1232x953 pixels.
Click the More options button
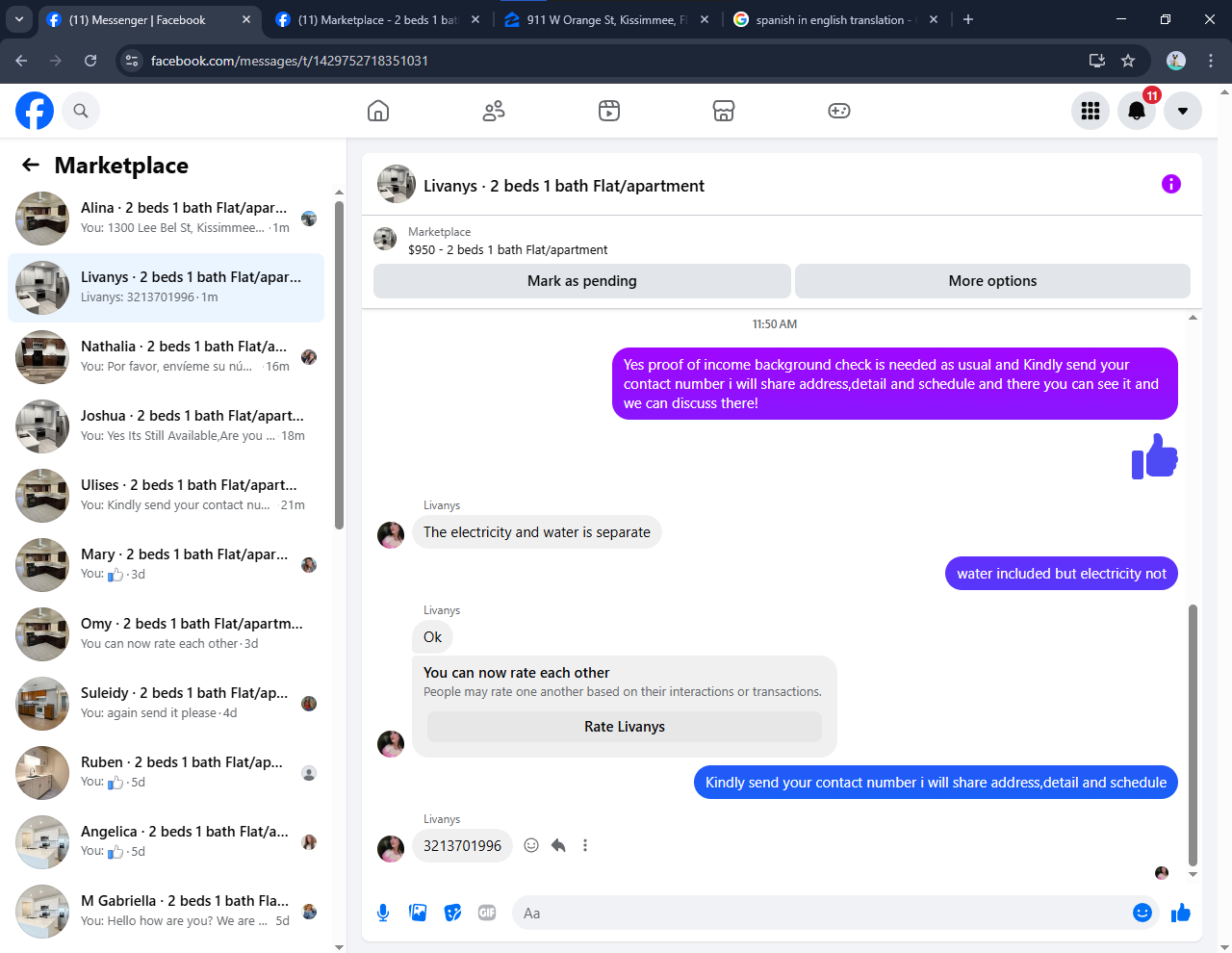(992, 281)
